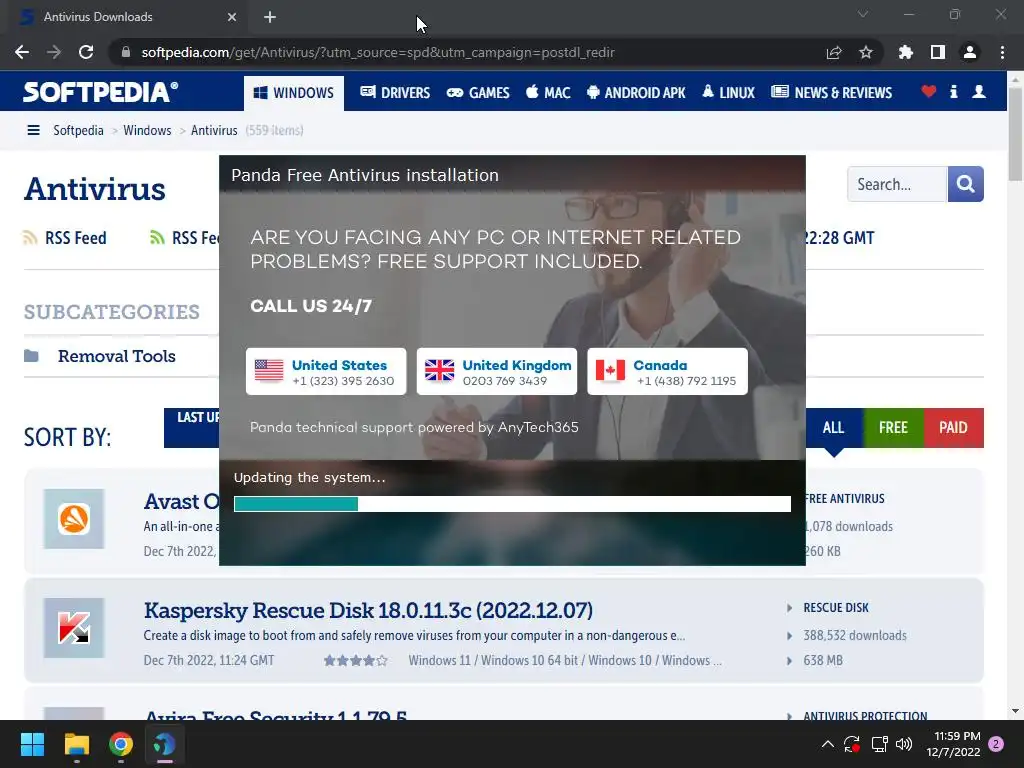Viewport: 1024px width, 768px height.
Task: Click the magnifier search button
Action: [965, 184]
